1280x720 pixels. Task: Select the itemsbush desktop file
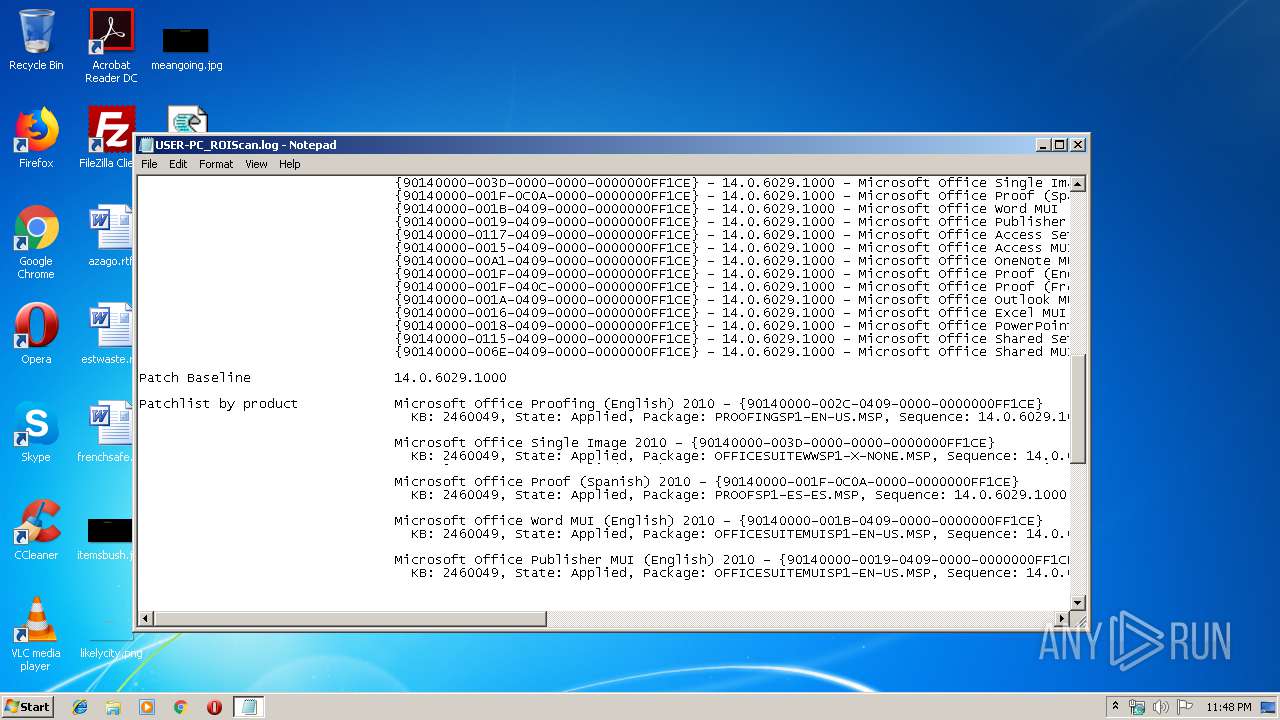click(106, 538)
